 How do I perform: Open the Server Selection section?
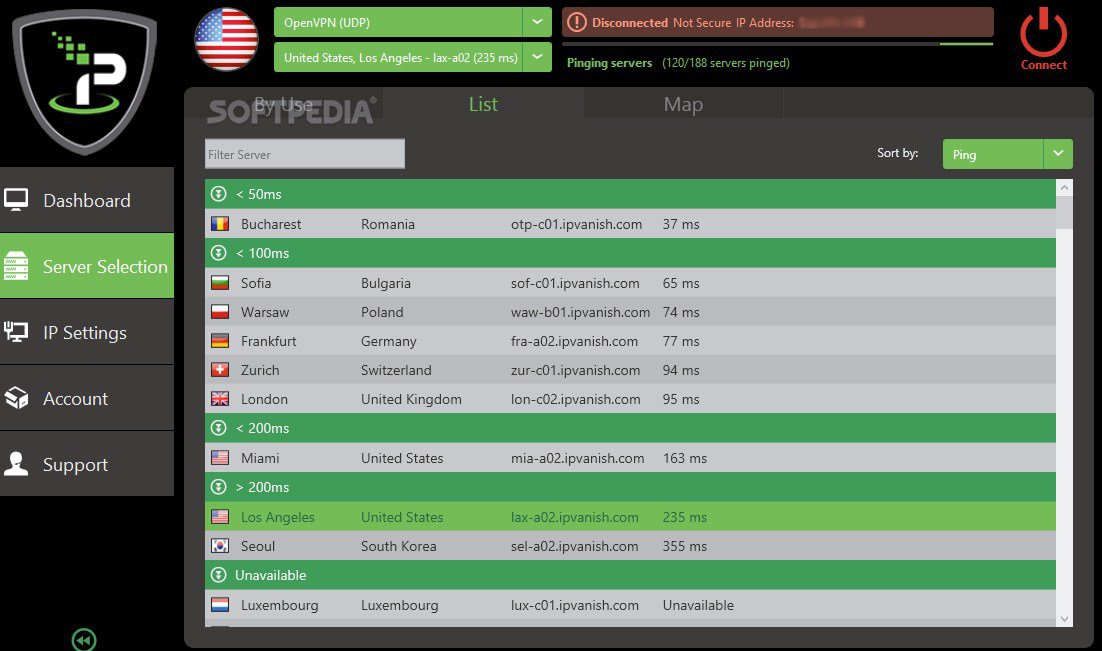86,266
